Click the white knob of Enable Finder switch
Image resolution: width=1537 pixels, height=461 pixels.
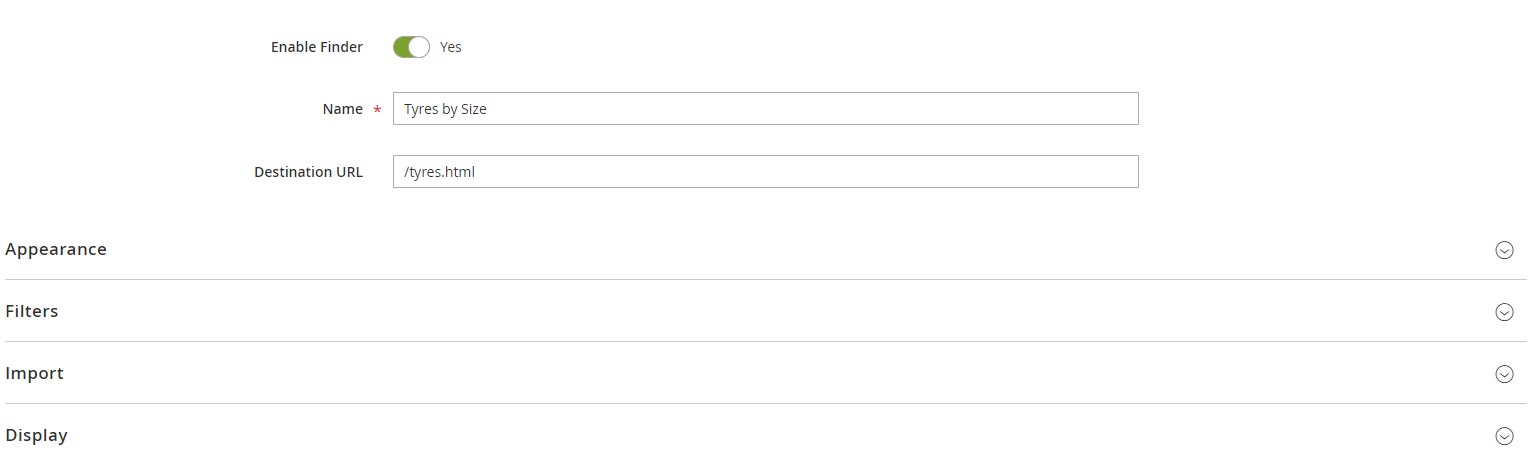[419, 47]
